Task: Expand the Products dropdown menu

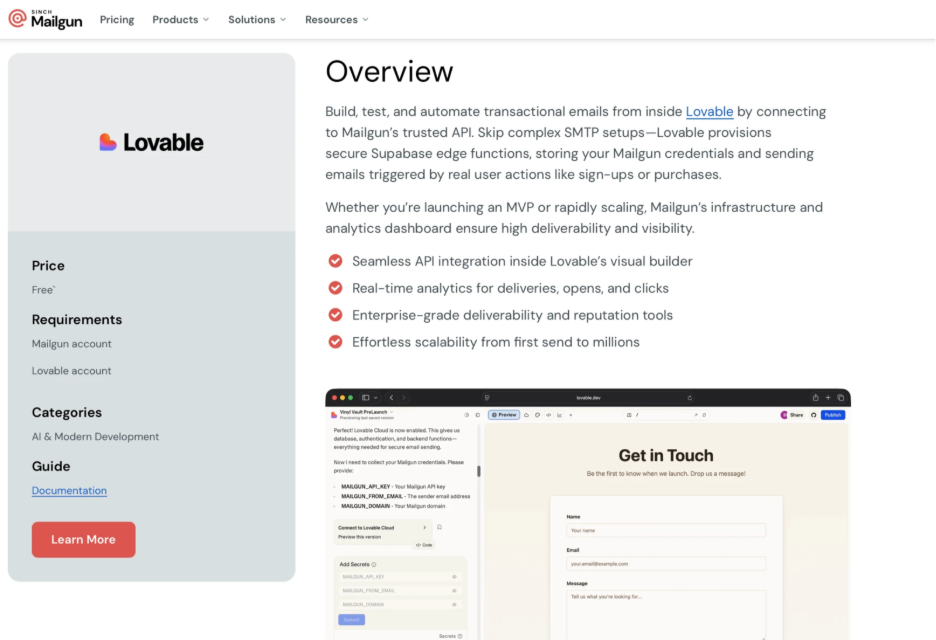Action: (180, 19)
